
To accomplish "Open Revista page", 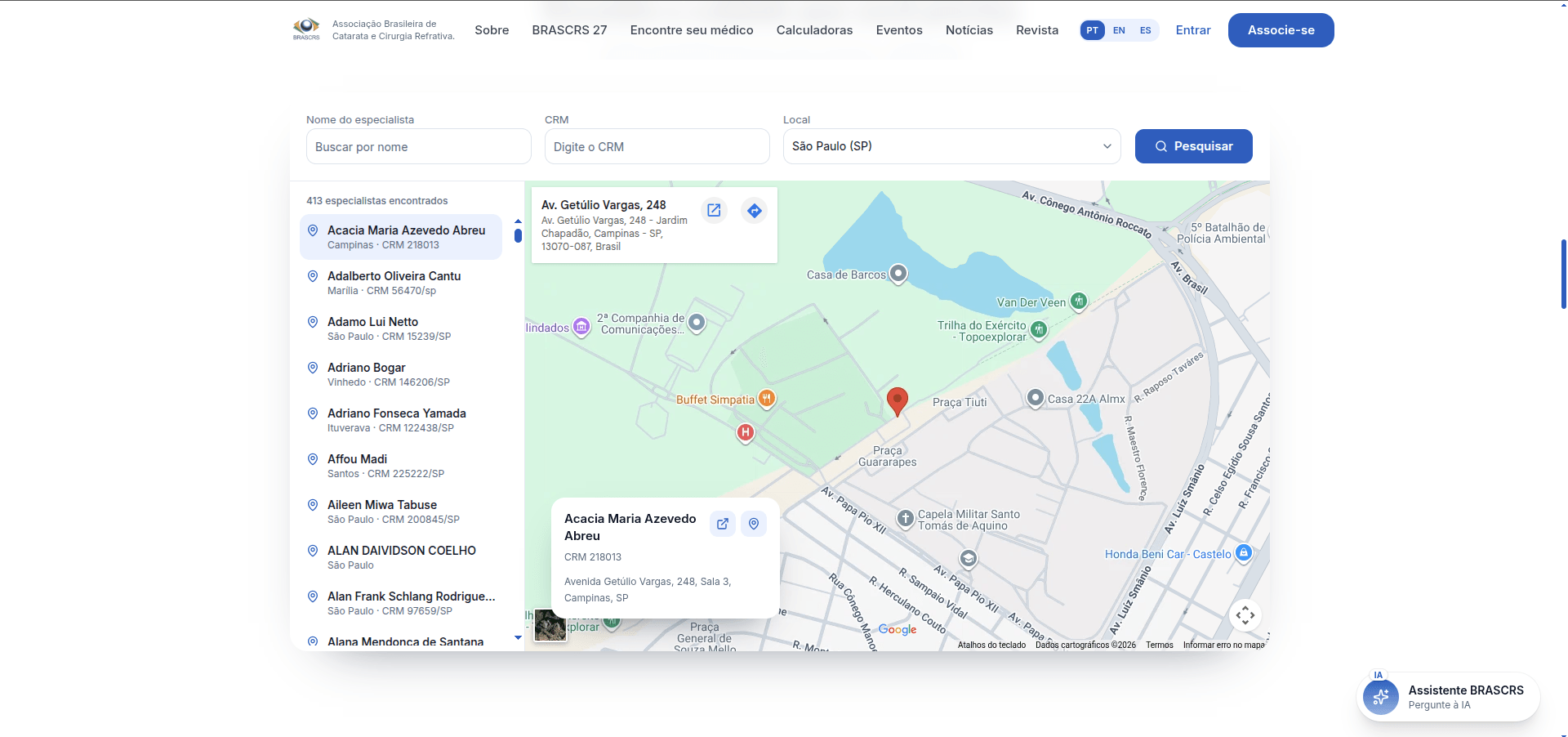I will tap(1037, 30).
